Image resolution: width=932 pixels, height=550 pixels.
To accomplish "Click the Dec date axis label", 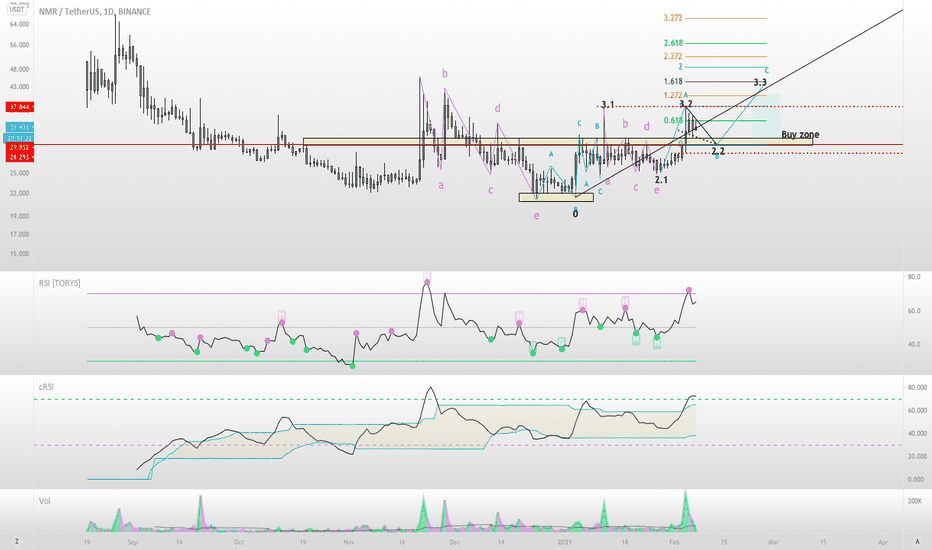I will [455, 542].
